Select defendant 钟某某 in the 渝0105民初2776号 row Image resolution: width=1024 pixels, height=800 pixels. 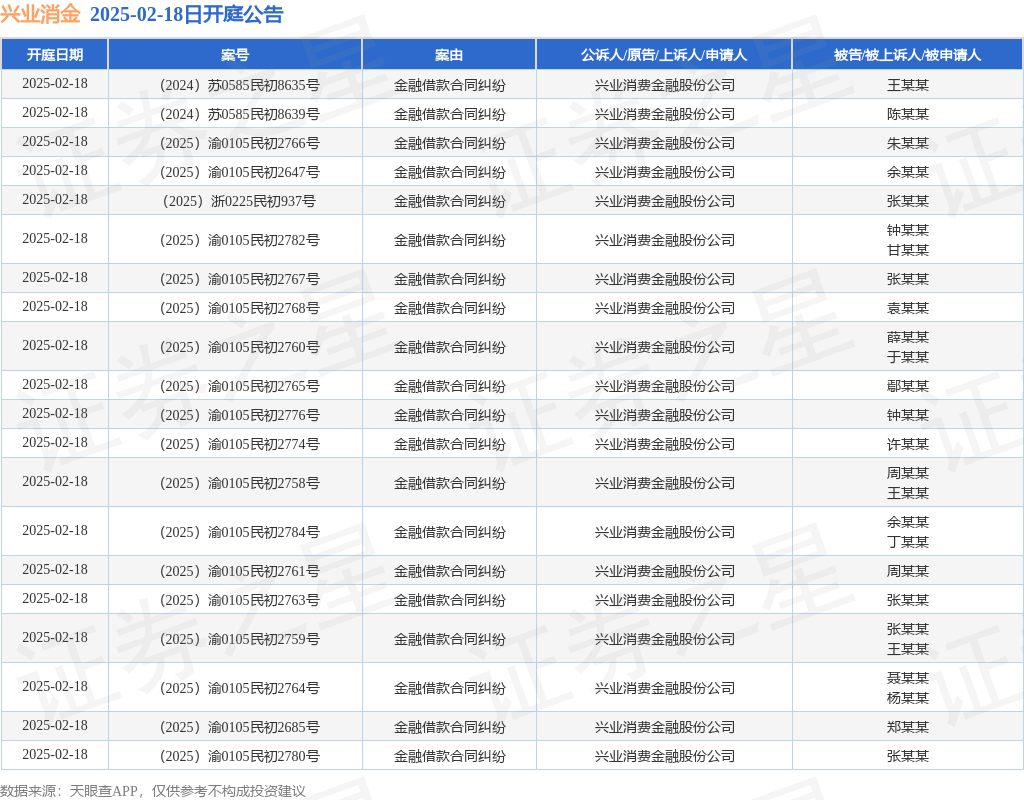point(908,415)
